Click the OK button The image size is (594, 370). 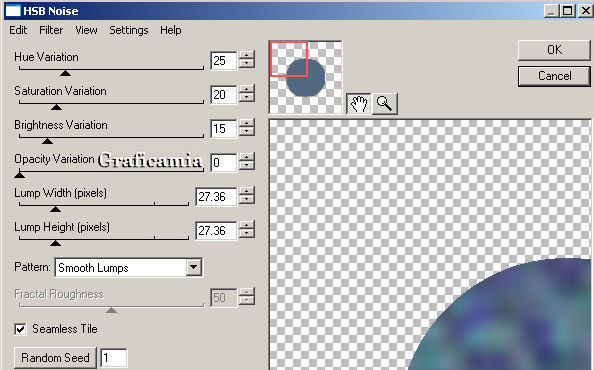[x=554, y=50]
